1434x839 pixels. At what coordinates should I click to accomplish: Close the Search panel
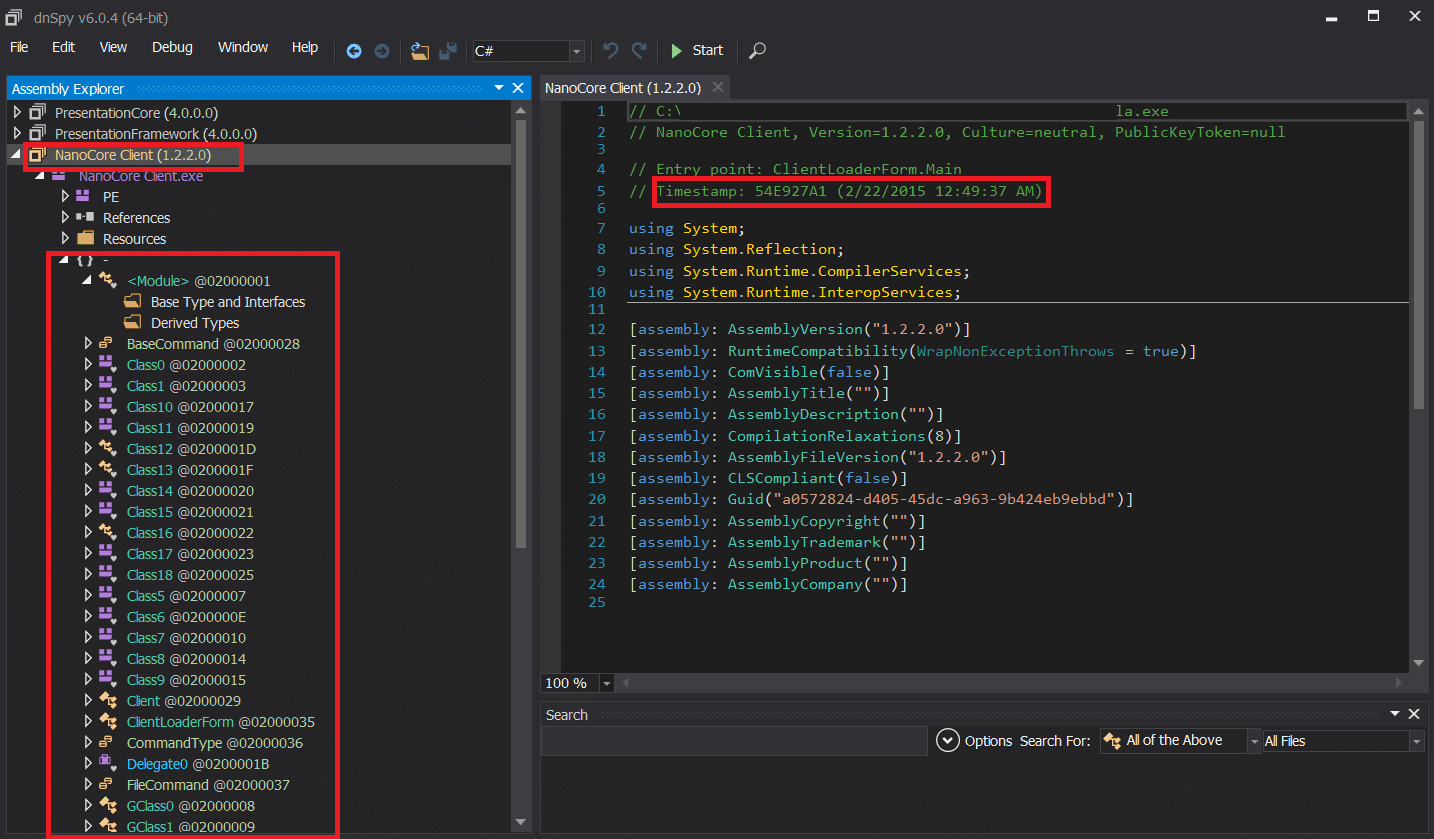point(1413,714)
